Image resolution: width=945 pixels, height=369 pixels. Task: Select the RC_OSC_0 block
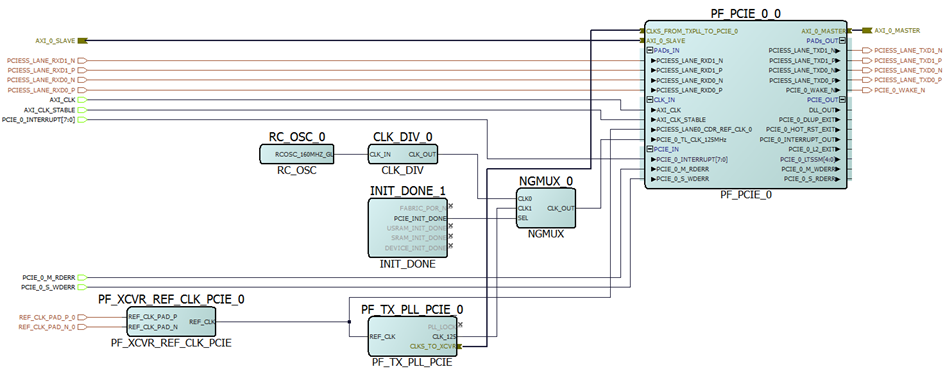click(x=297, y=154)
